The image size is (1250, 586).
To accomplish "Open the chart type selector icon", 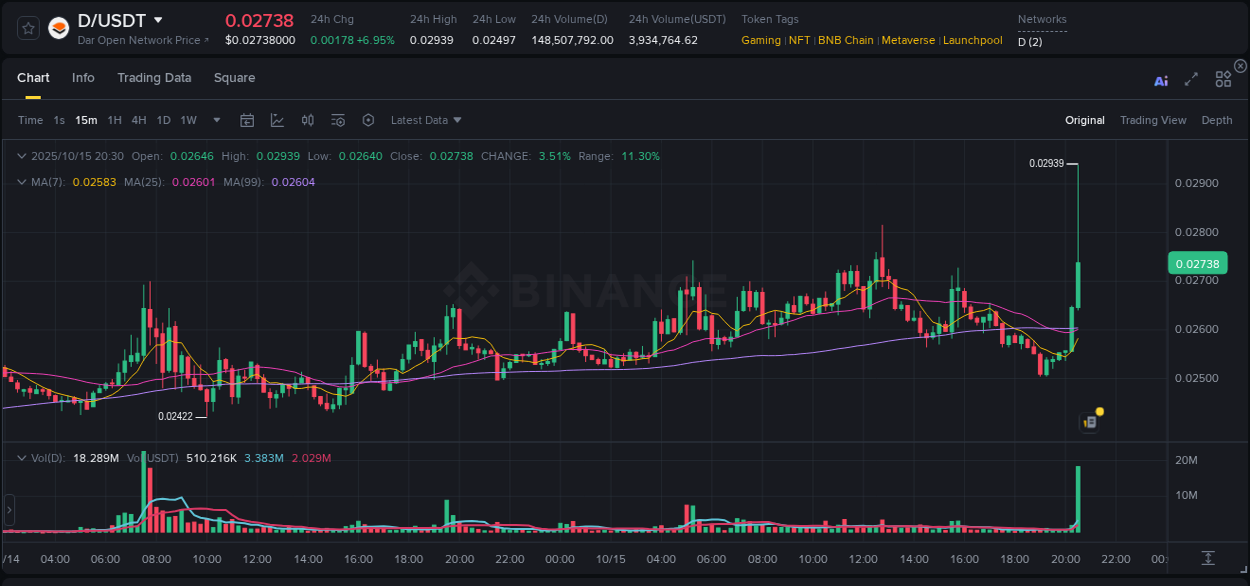I will 277,119.
